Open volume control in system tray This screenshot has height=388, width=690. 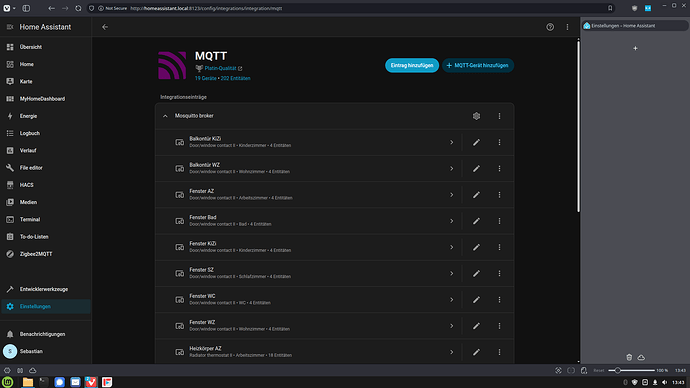(664, 382)
